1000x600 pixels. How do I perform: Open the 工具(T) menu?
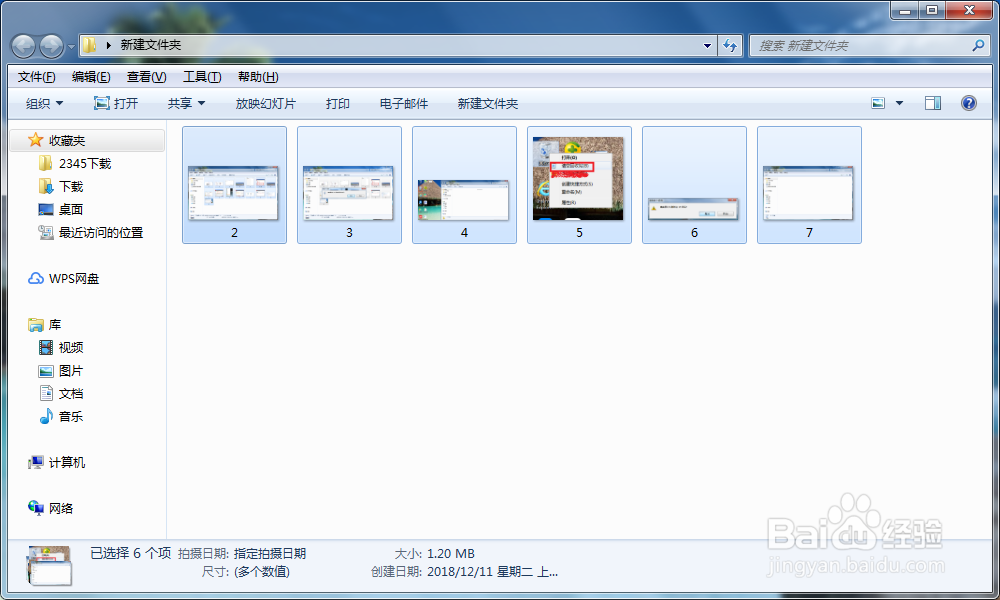tap(202, 77)
